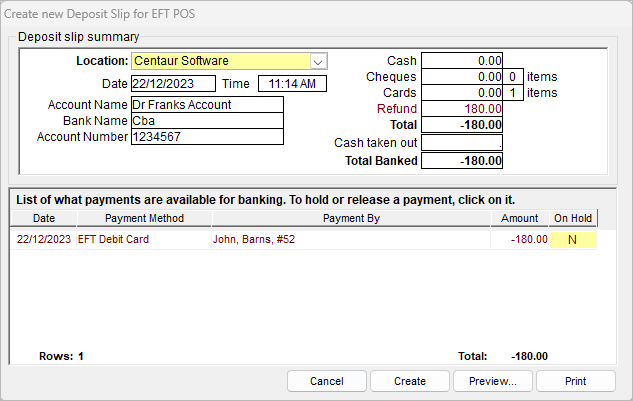
Task: Select the 22/12/2023 payment row date
Action: coord(44,239)
